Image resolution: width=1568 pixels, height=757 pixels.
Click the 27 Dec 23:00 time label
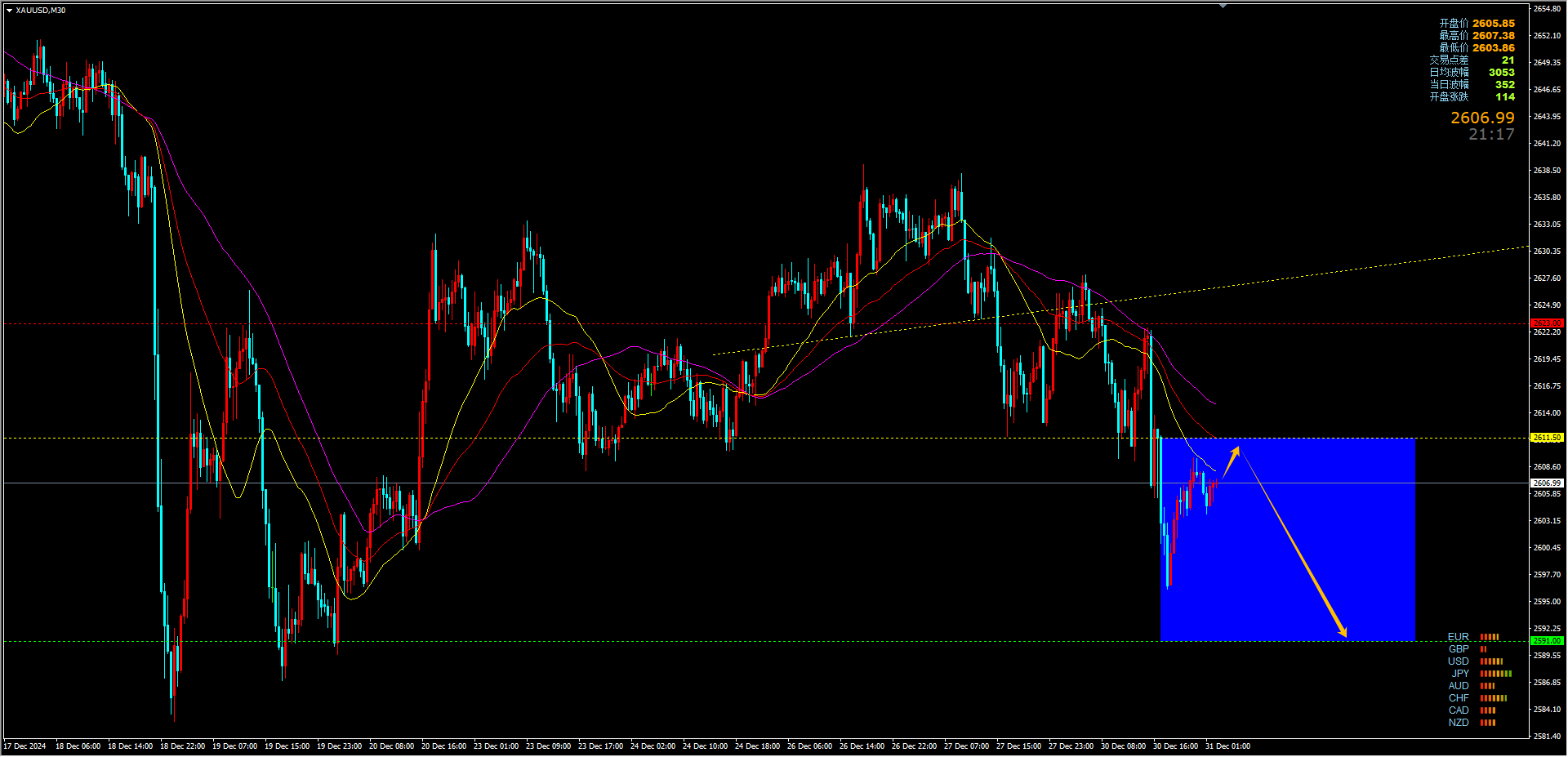(1071, 746)
